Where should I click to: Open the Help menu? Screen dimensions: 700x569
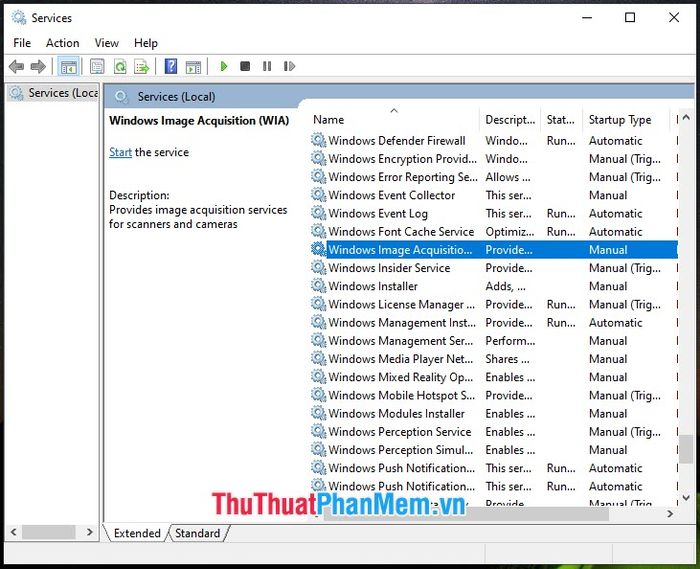click(146, 43)
